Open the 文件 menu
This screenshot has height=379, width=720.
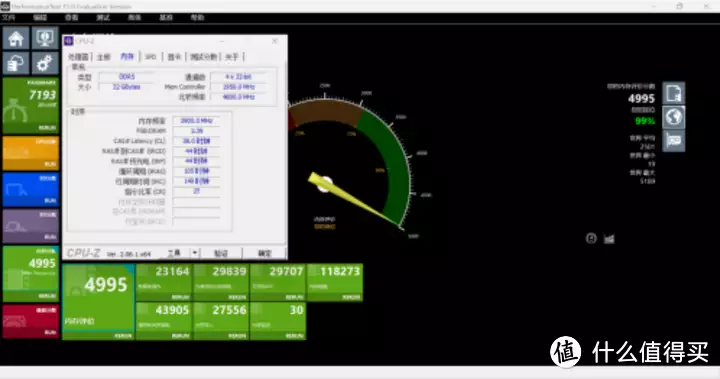[8, 17]
